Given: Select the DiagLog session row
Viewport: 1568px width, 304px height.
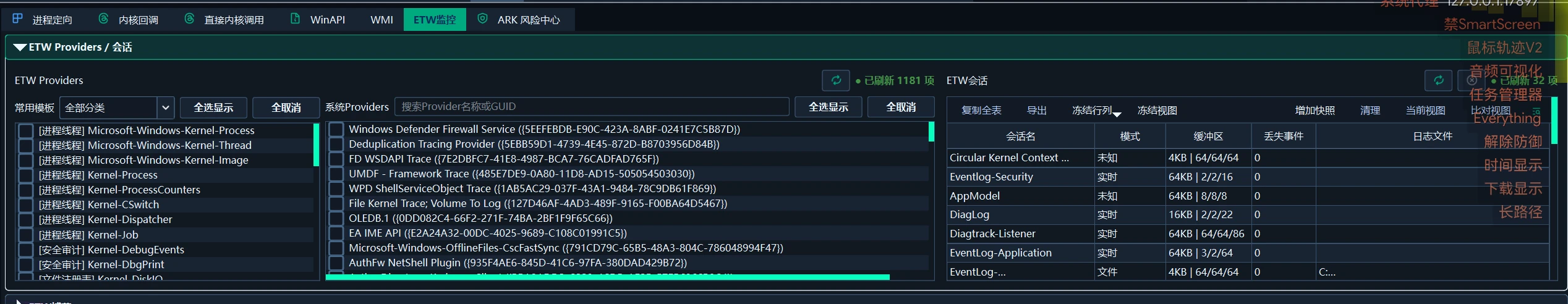Looking at the screenshot, I should [x=1248, y=214].
